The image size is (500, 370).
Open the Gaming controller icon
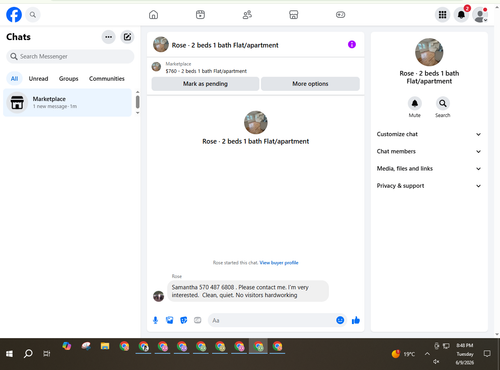tap(340, 15)
